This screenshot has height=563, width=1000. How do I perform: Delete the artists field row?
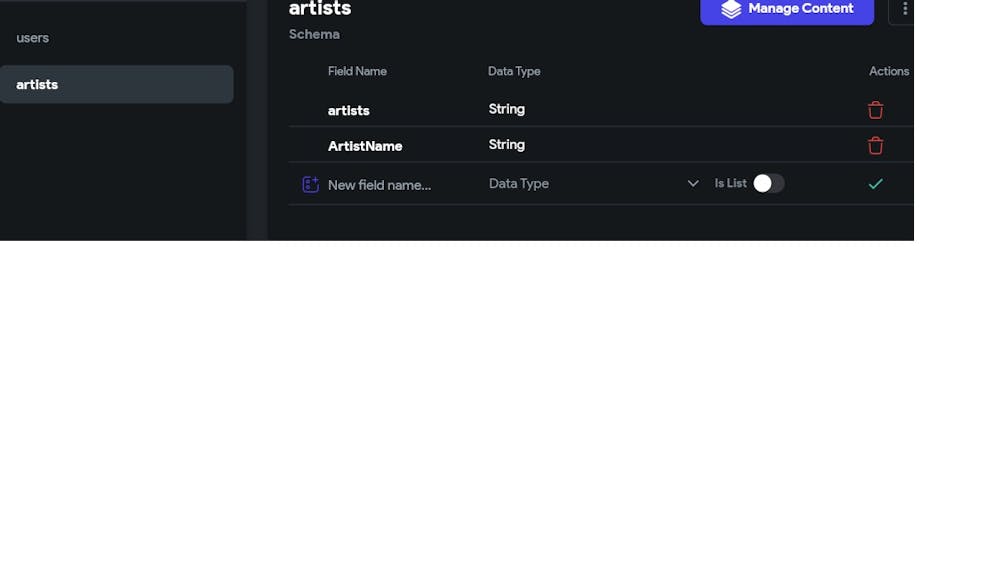[x=875, y=110]
